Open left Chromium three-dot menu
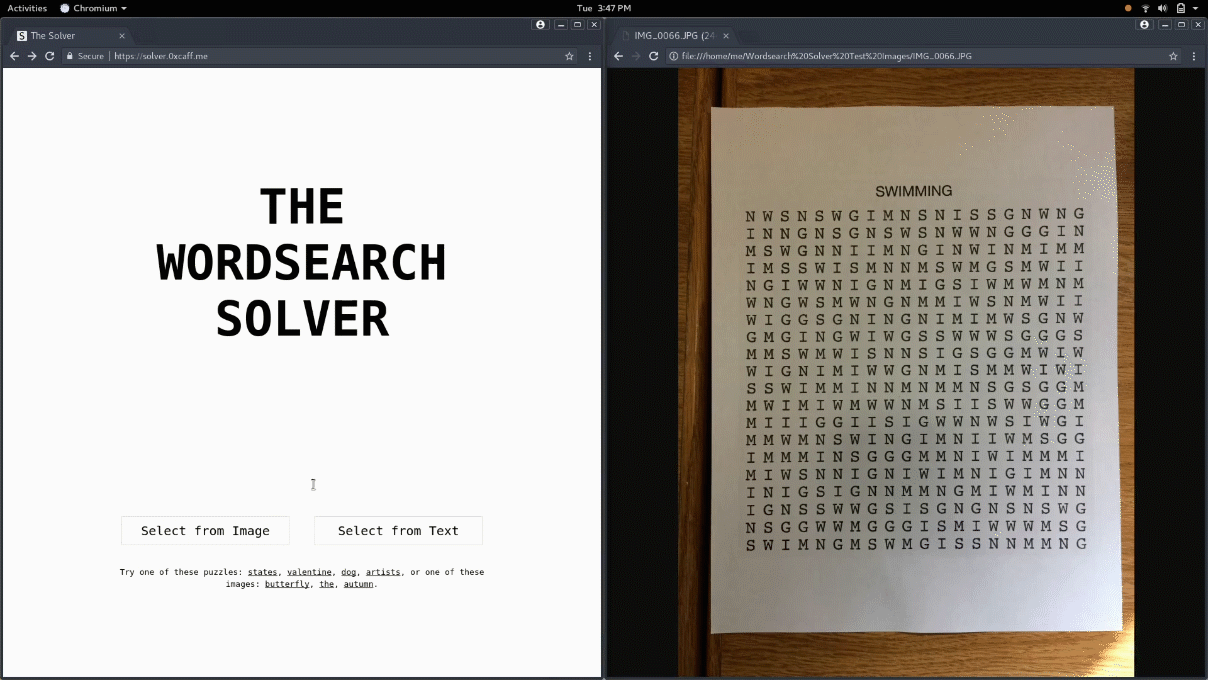1208x680 pixels. 590,56
